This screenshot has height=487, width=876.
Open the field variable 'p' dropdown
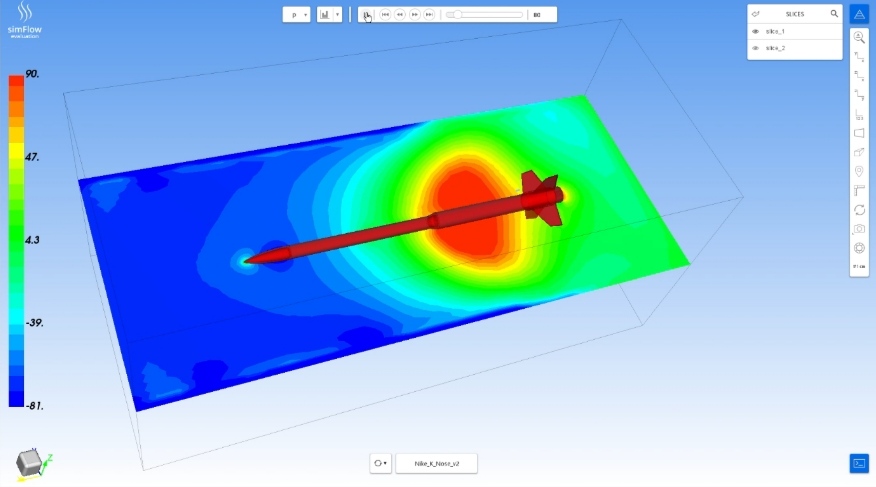tap(297, 15)
